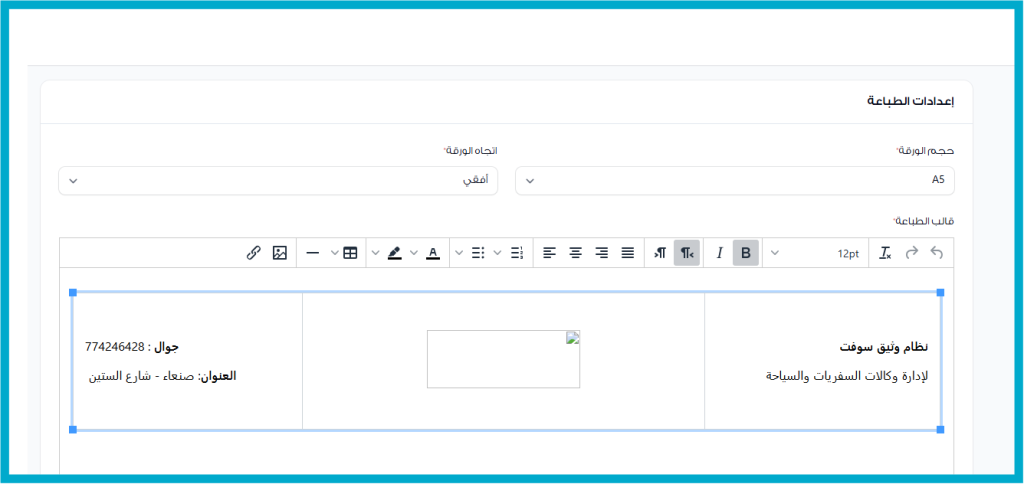This screenshot has width=1024, height=484.
Task: Open the 12pt font size dropdown
Action: pyautogui.click(x=815, y=253)
